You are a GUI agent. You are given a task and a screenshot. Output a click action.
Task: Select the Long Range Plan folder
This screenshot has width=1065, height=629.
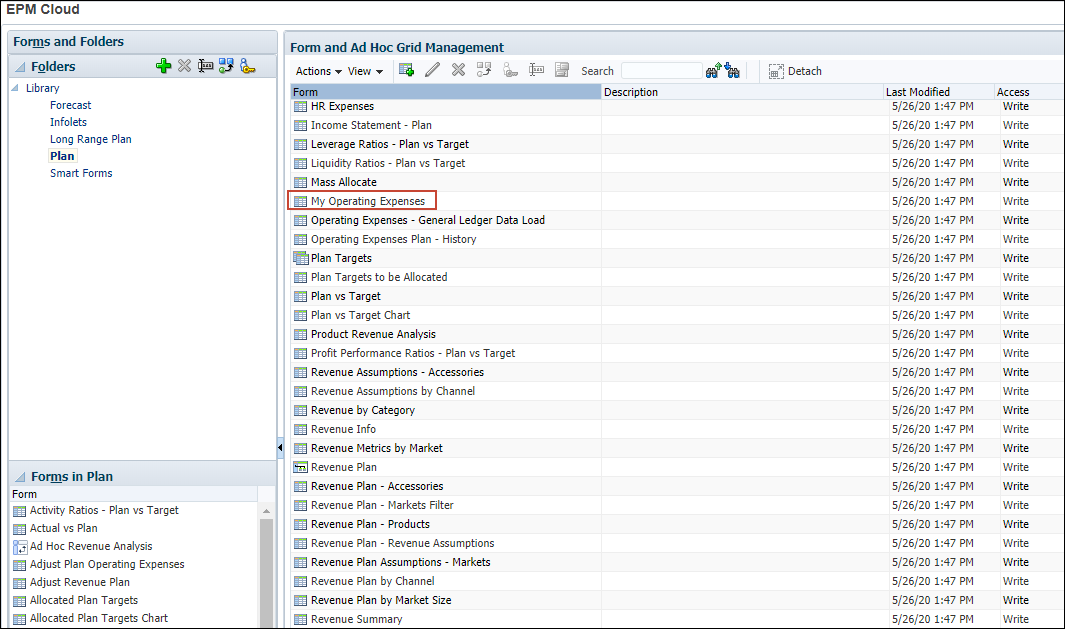(91, 139)
